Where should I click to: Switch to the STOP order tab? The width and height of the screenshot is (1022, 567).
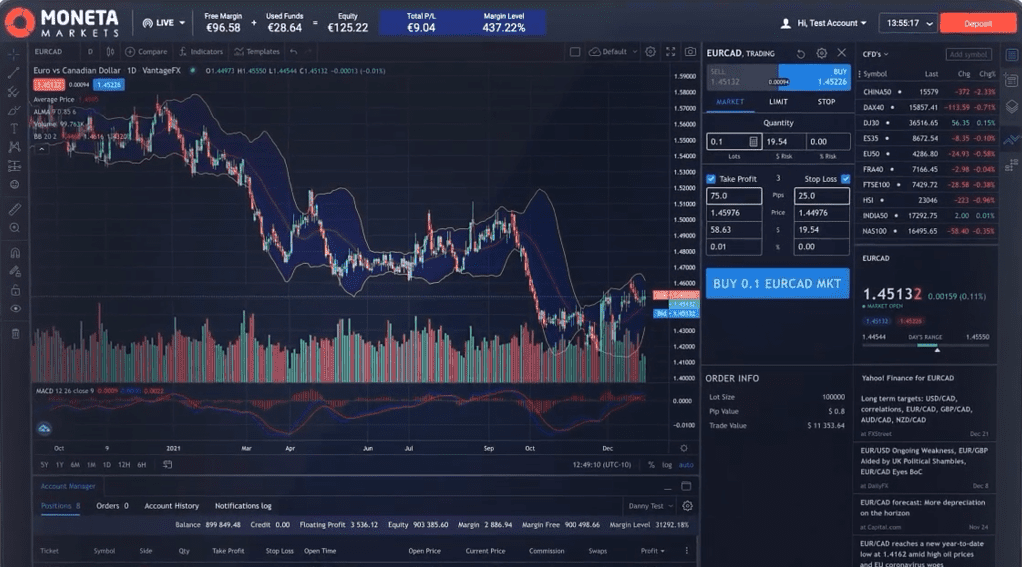[826, 102]
